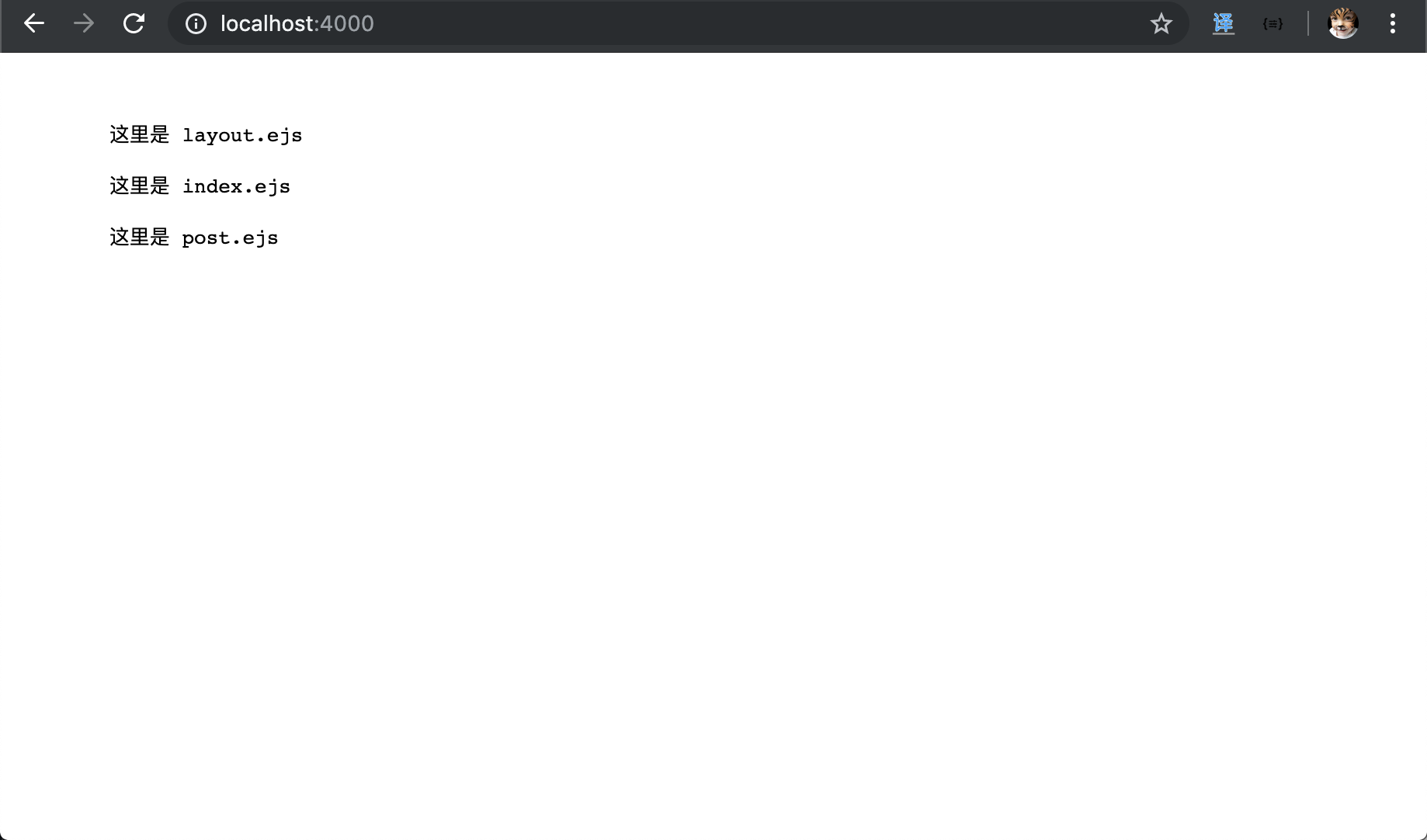Click the 4000 port number in URL
The height and width of the screenshot is (840, 1427).
[x=347, y=24]
